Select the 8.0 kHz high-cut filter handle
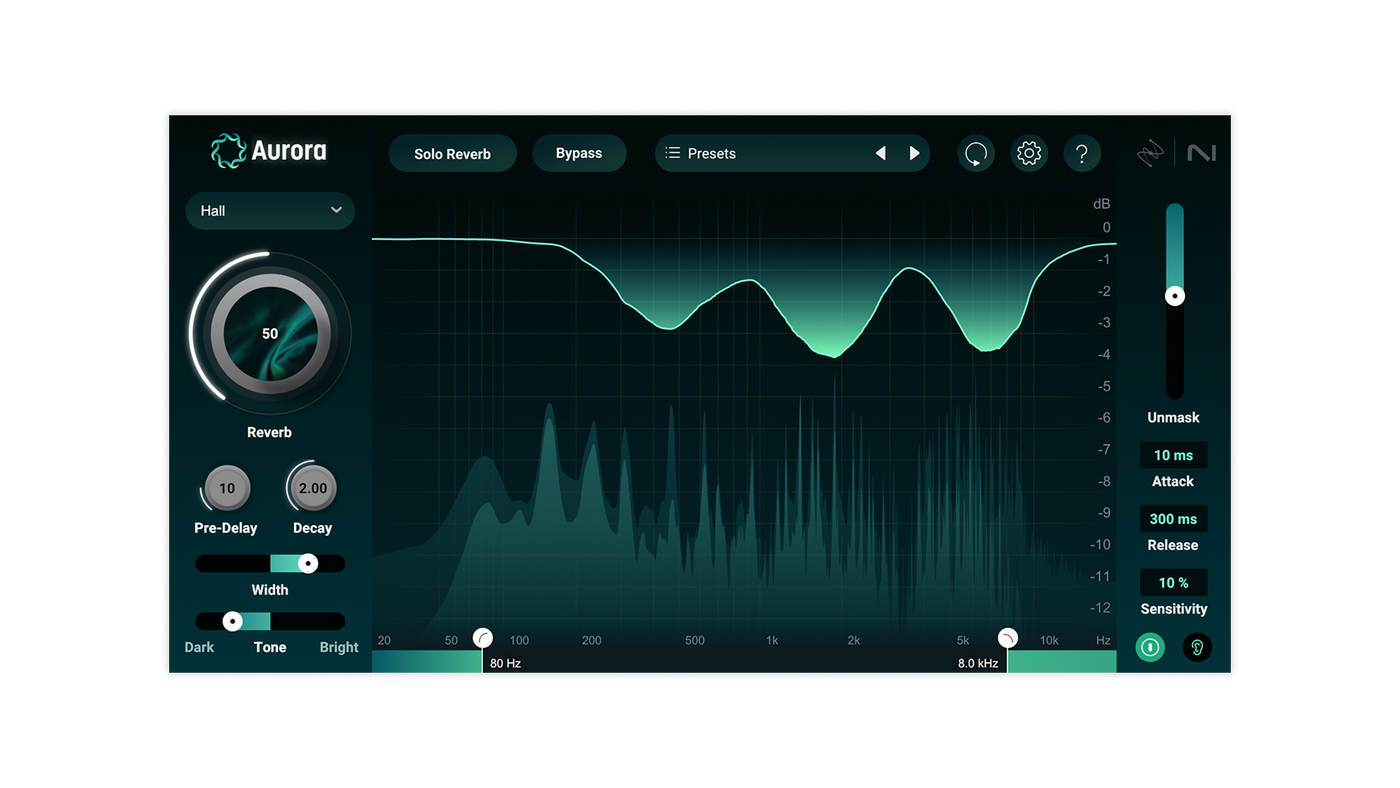 click(1008, 638)
